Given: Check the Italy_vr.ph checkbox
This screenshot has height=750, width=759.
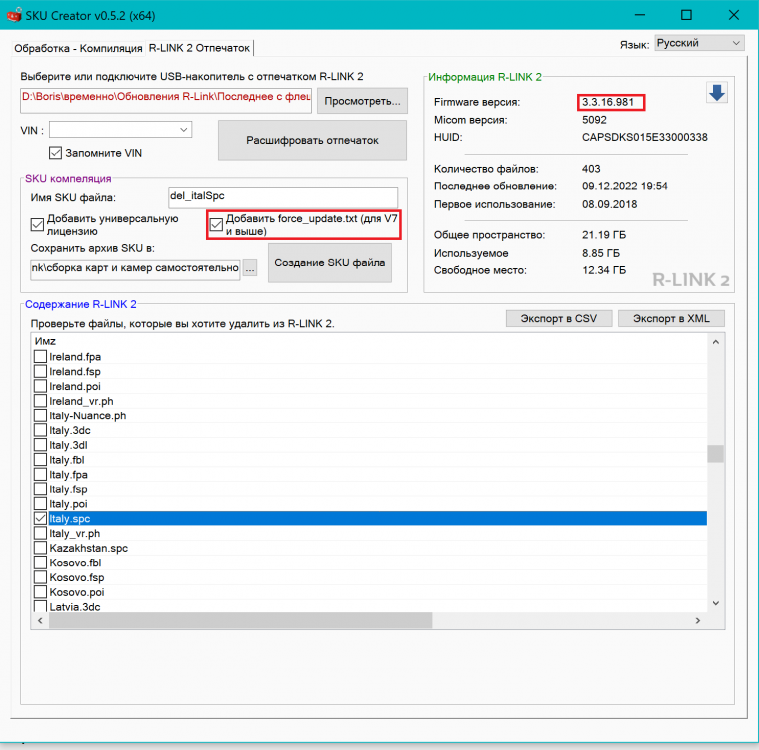Looking at the screenshot, I should [x=40, y=533].
